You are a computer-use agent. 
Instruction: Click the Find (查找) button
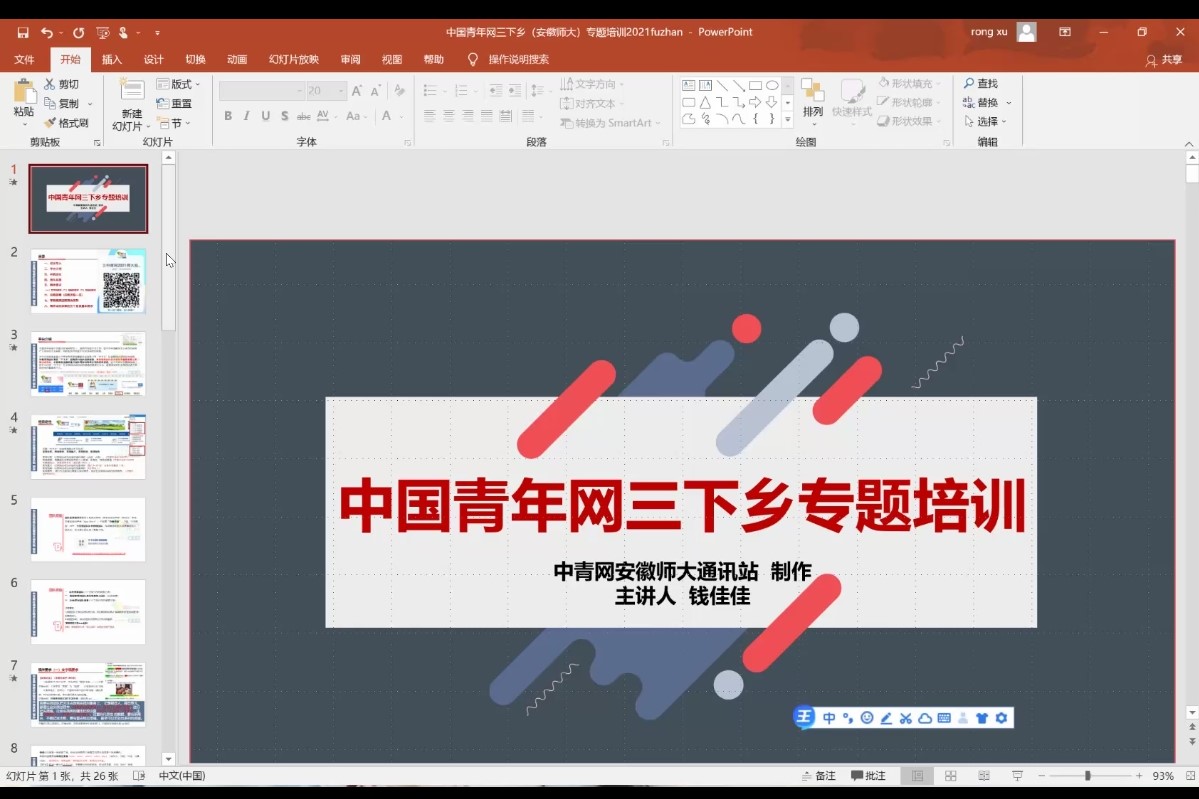[981, 84]
